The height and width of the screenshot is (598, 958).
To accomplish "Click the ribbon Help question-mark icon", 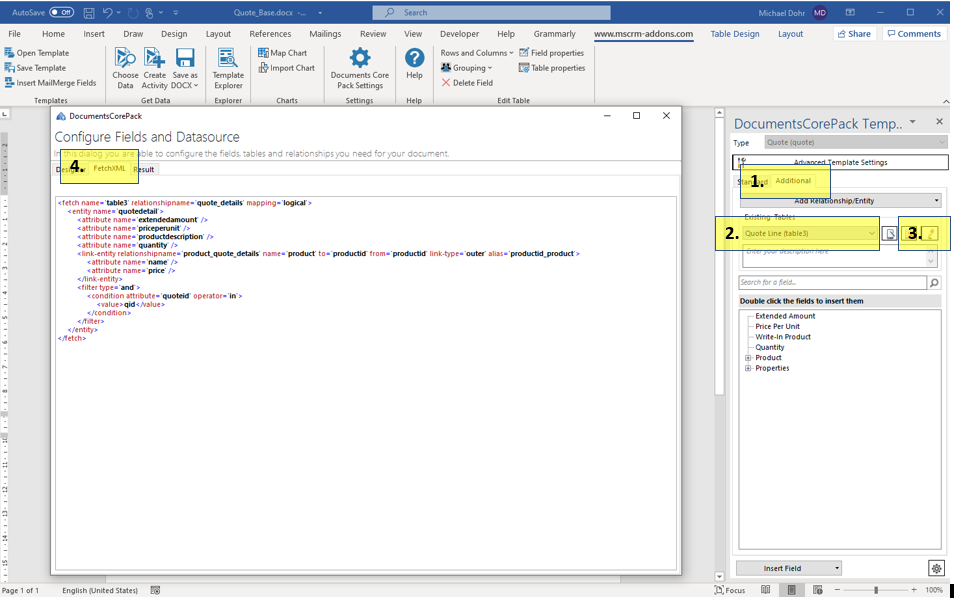I will (414, 58).
